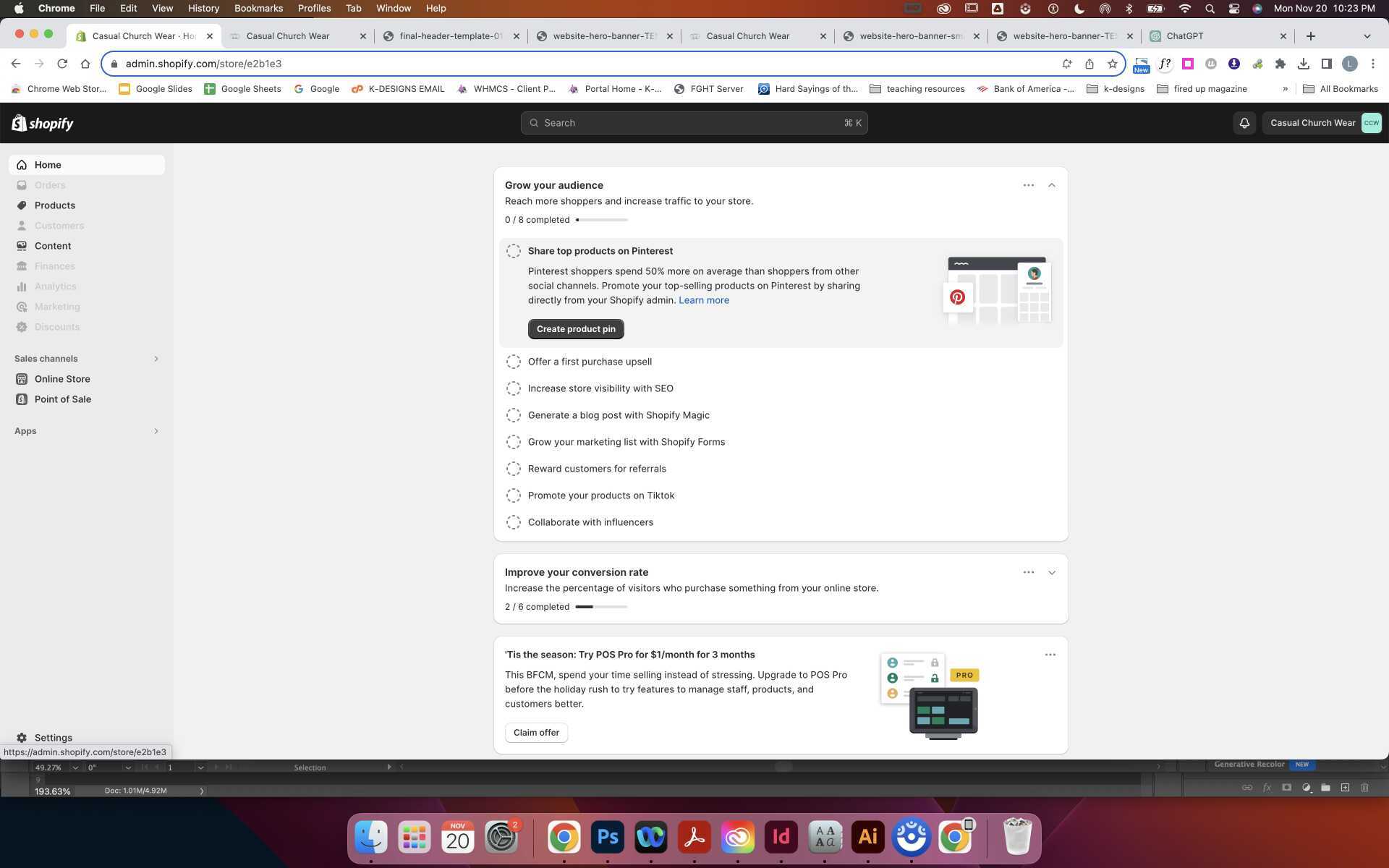
Task: Open Shopify Settings via the gear icon
Action: [22, 737]
